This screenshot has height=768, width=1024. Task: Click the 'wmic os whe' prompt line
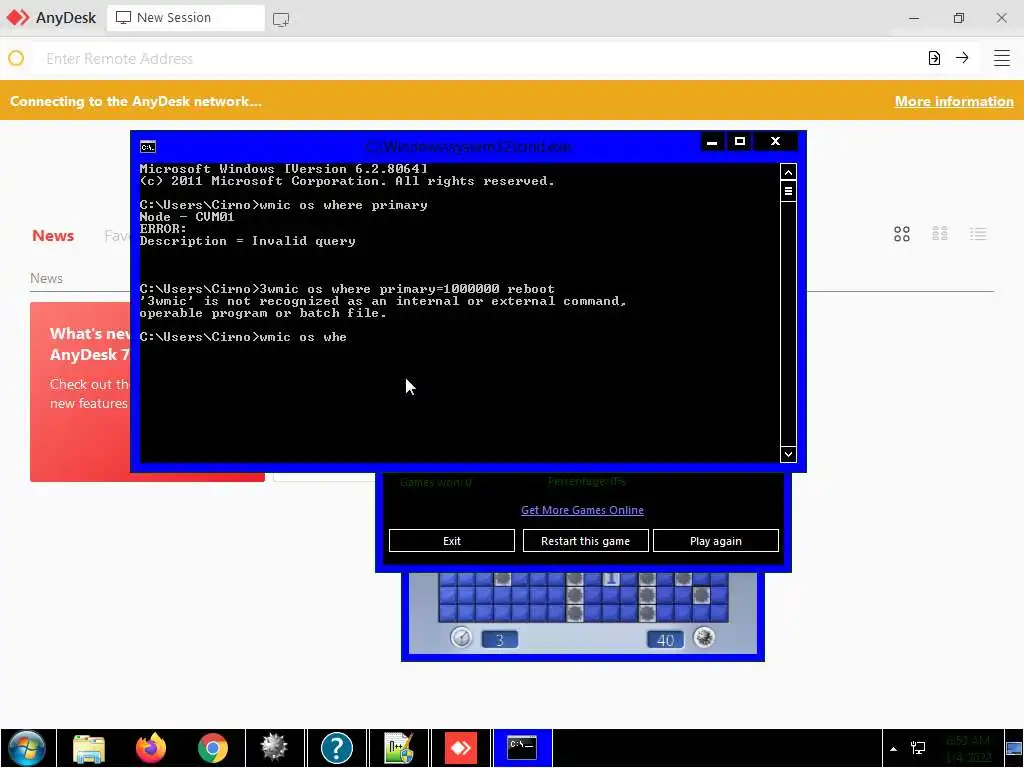(x=243, y=337)
